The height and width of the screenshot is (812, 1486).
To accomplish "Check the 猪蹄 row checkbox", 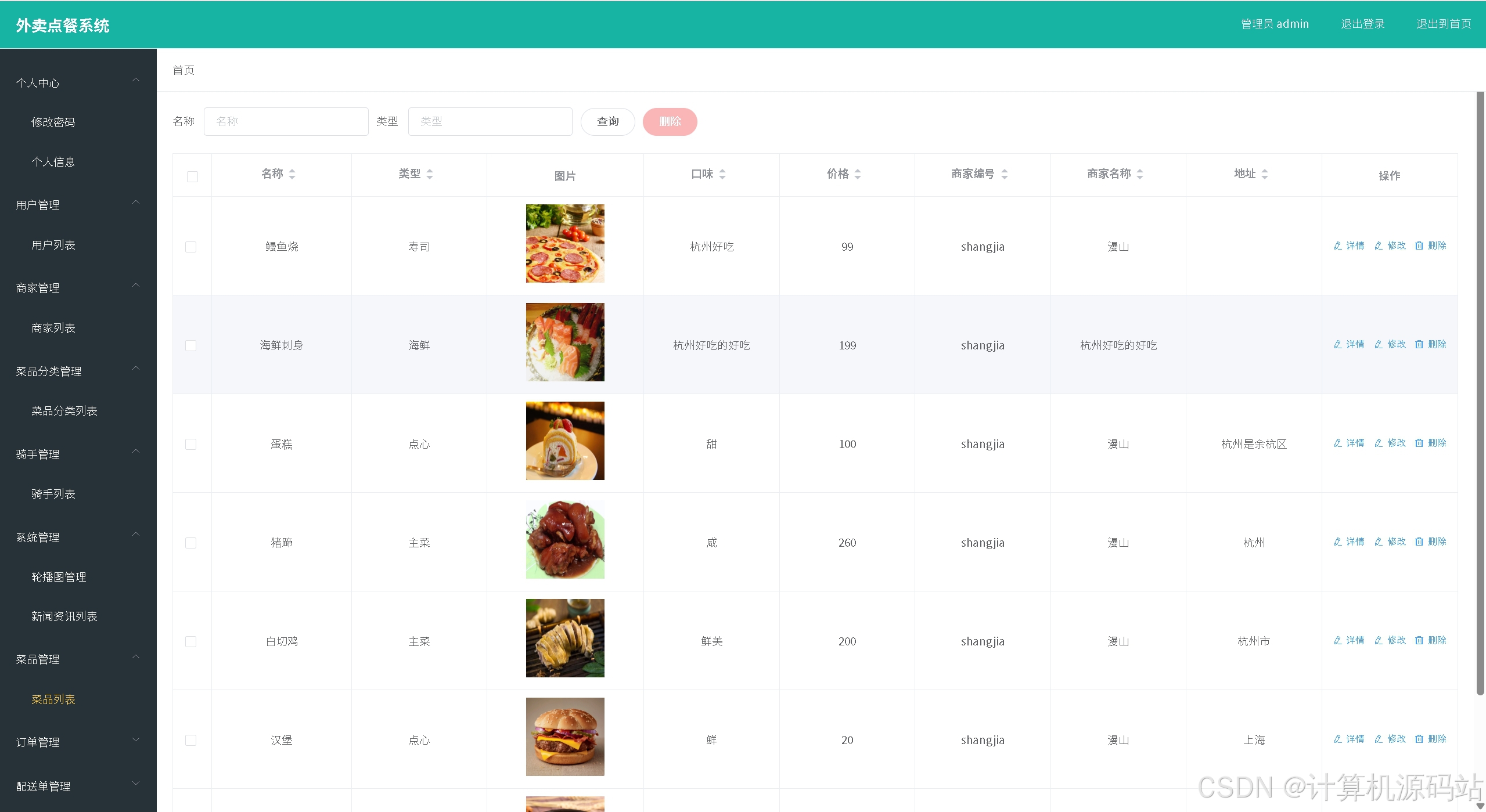I will click(x=190, y=543).
